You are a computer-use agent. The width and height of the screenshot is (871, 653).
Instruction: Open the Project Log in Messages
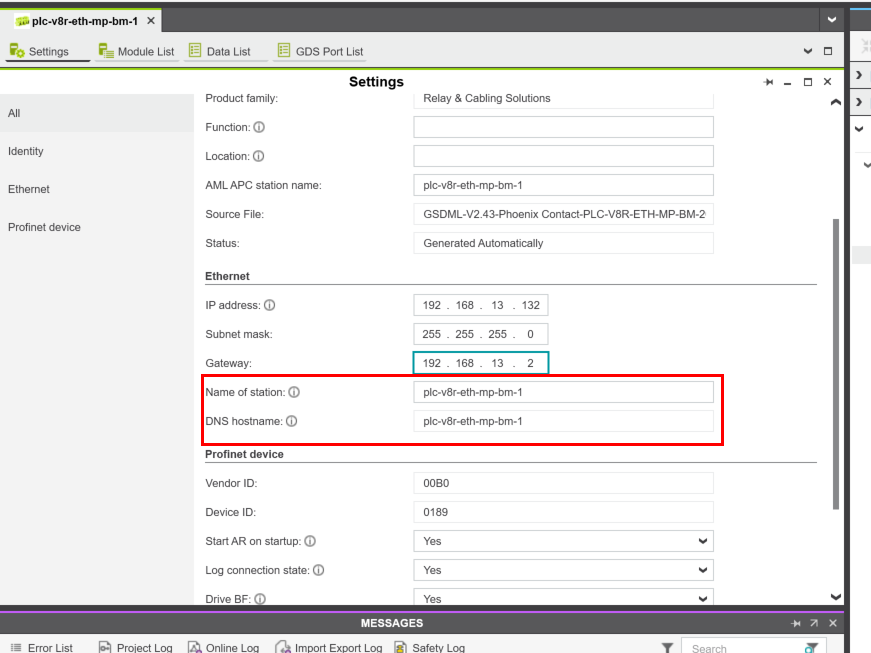tap(136, 648)
